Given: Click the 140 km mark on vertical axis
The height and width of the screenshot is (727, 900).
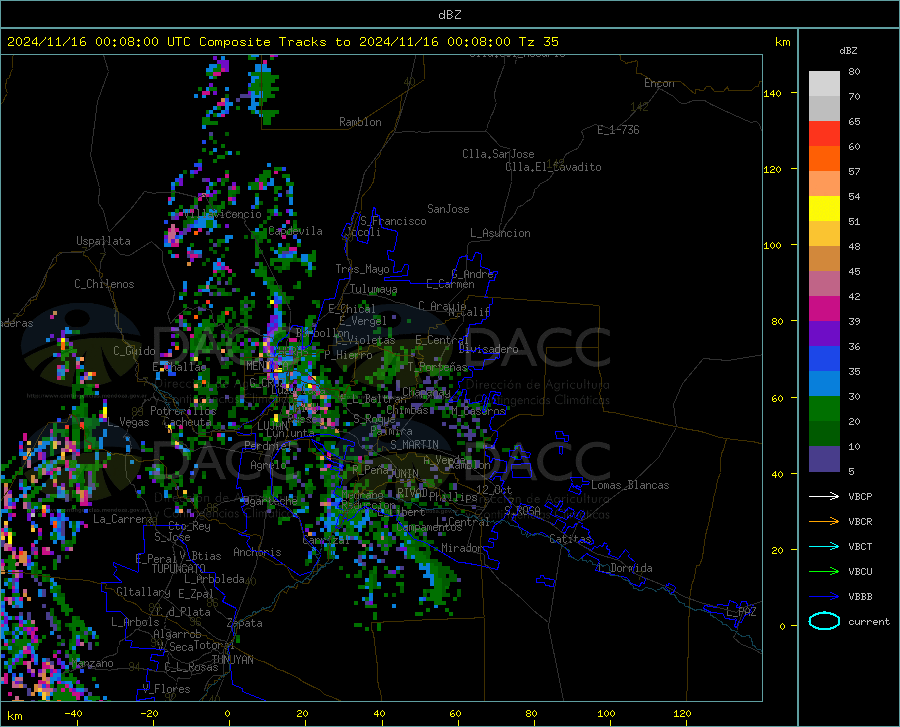Looking at the screenshot, I should tap(772, 93).
